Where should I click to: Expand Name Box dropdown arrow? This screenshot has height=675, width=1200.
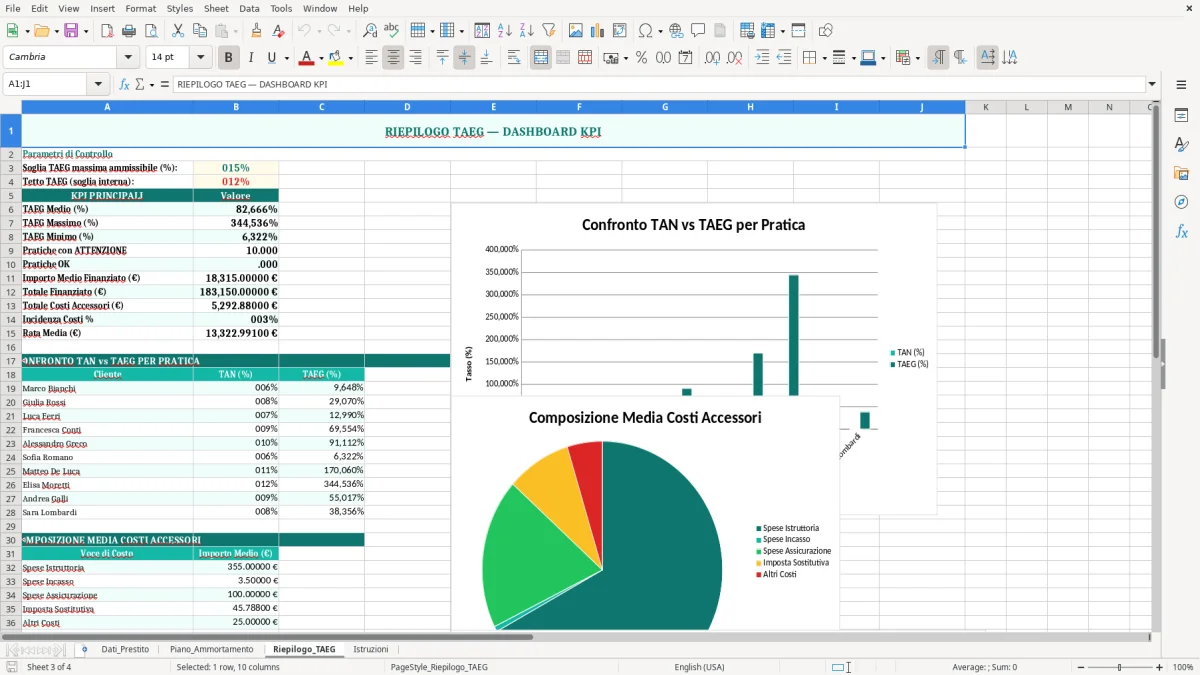coord(98,84)
